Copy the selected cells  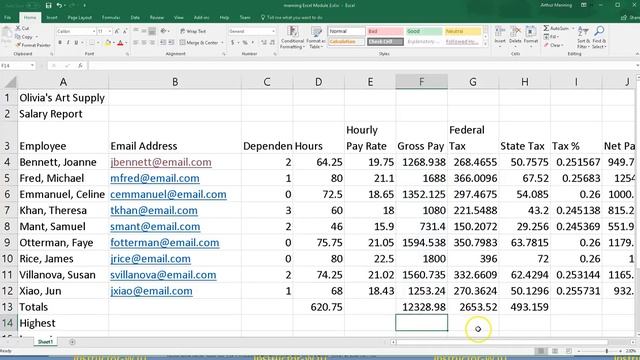23,37
